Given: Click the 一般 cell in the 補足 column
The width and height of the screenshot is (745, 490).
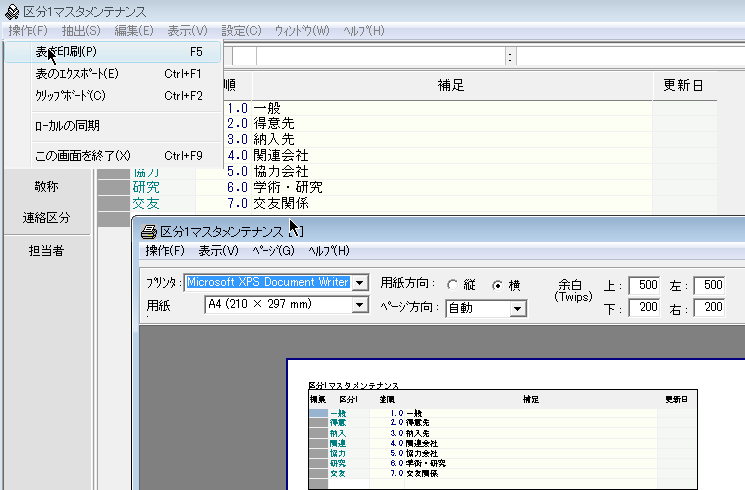Looking at the screenshot, I should click(452, 108).
